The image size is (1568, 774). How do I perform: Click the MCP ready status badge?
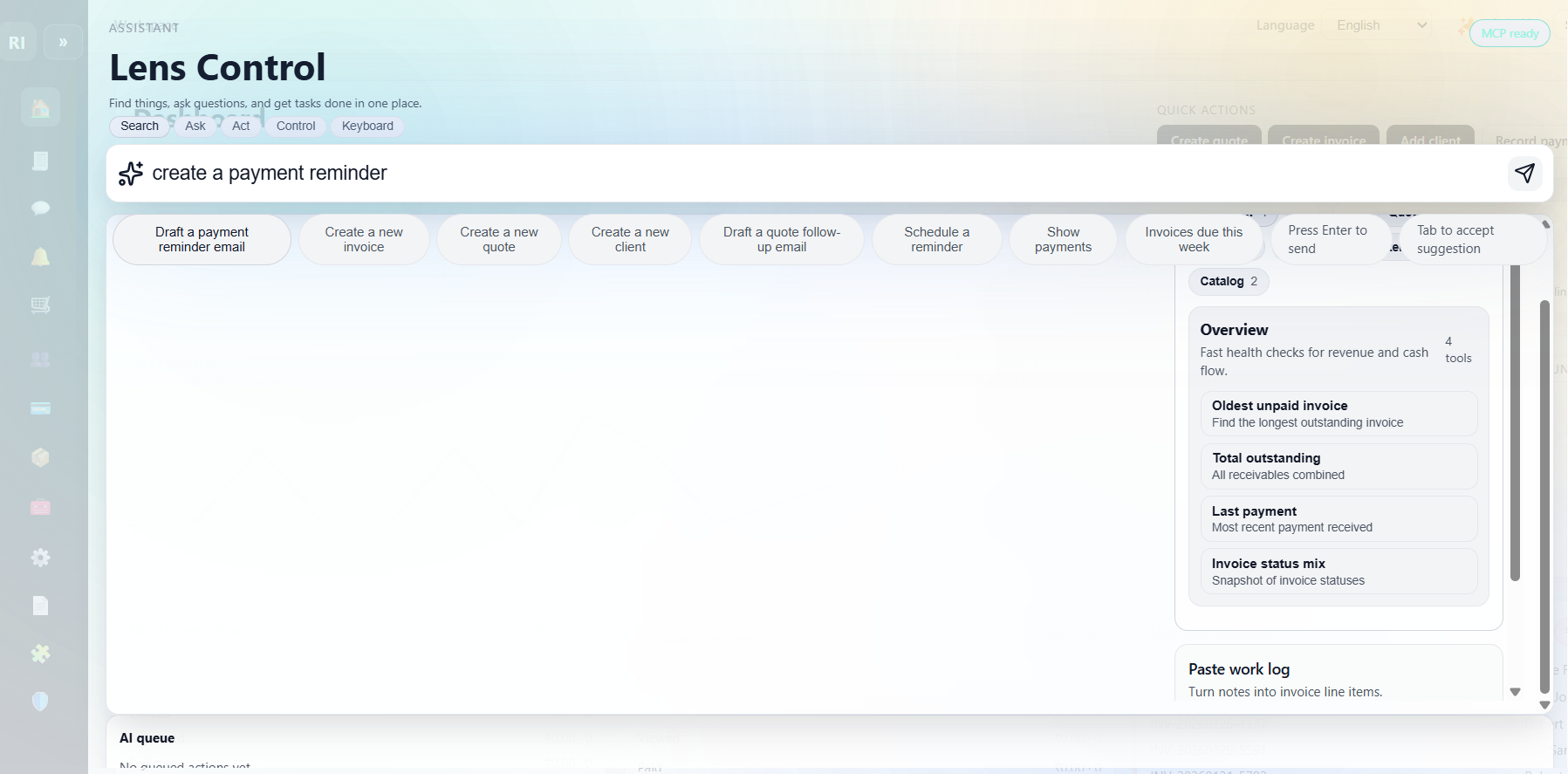[x=1510, y=33]
